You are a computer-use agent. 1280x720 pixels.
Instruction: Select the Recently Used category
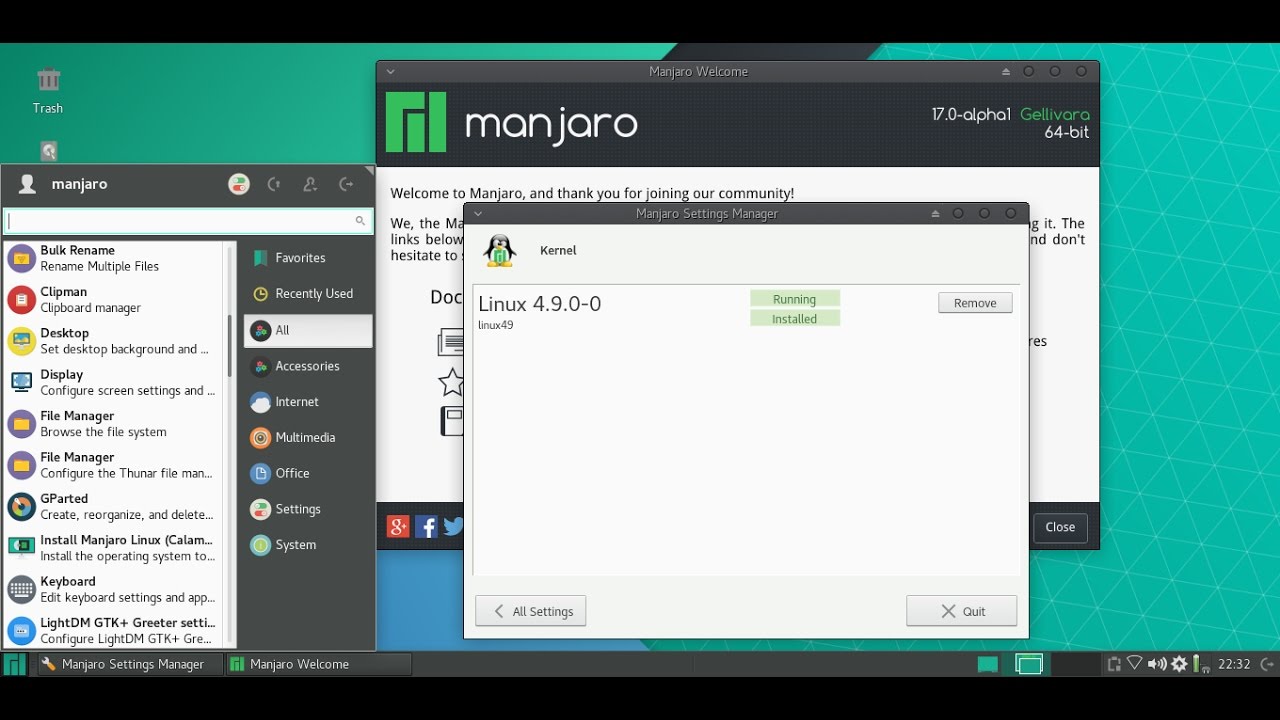tap(308, 294)
